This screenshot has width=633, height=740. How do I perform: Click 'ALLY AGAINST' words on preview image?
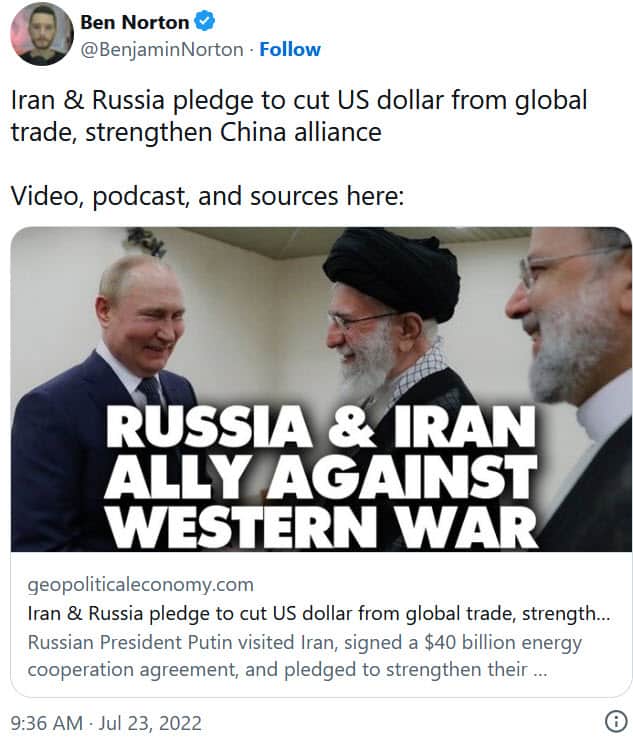click(x=321, y=476)
